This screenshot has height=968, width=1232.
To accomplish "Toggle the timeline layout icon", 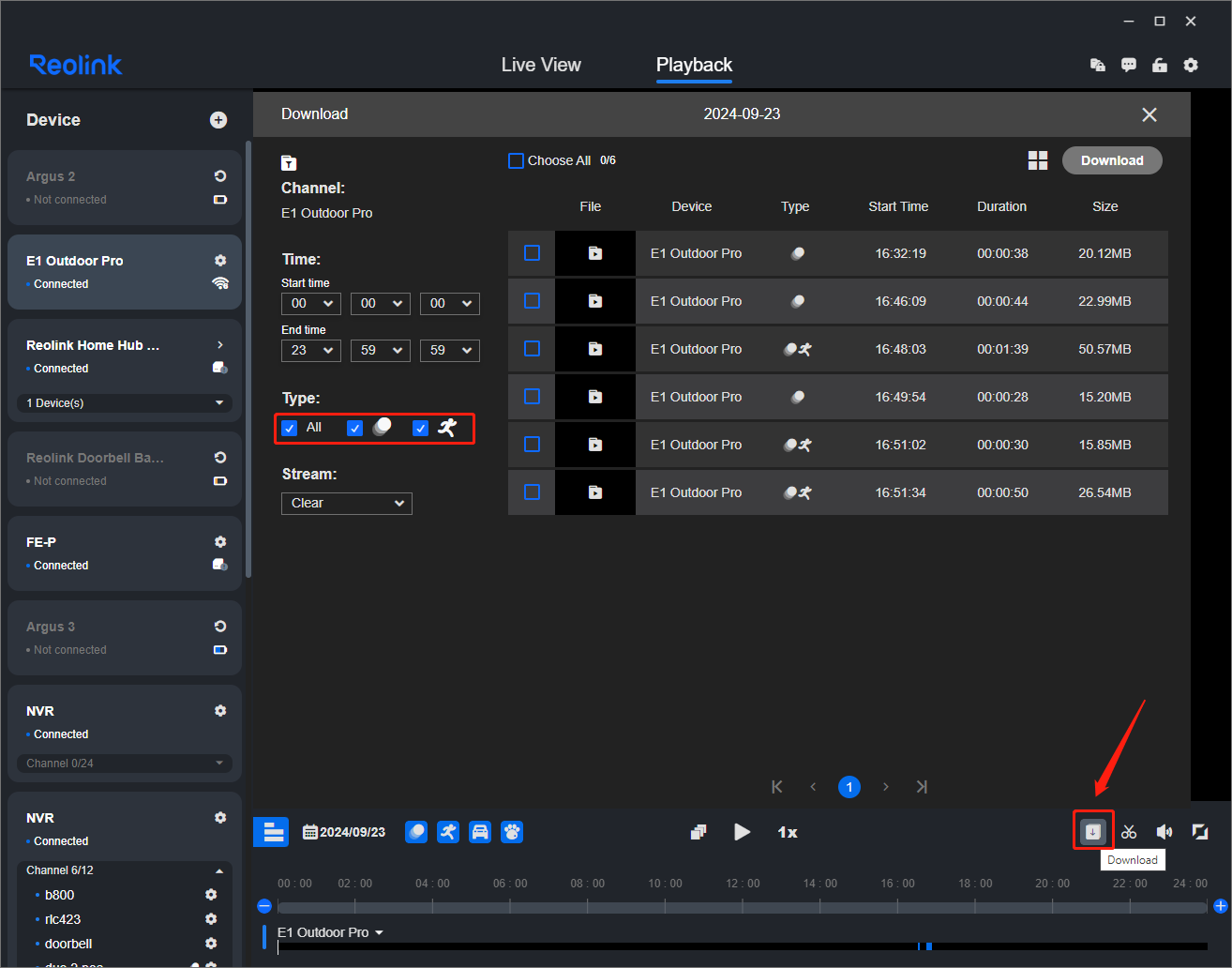I will (271, 832).
